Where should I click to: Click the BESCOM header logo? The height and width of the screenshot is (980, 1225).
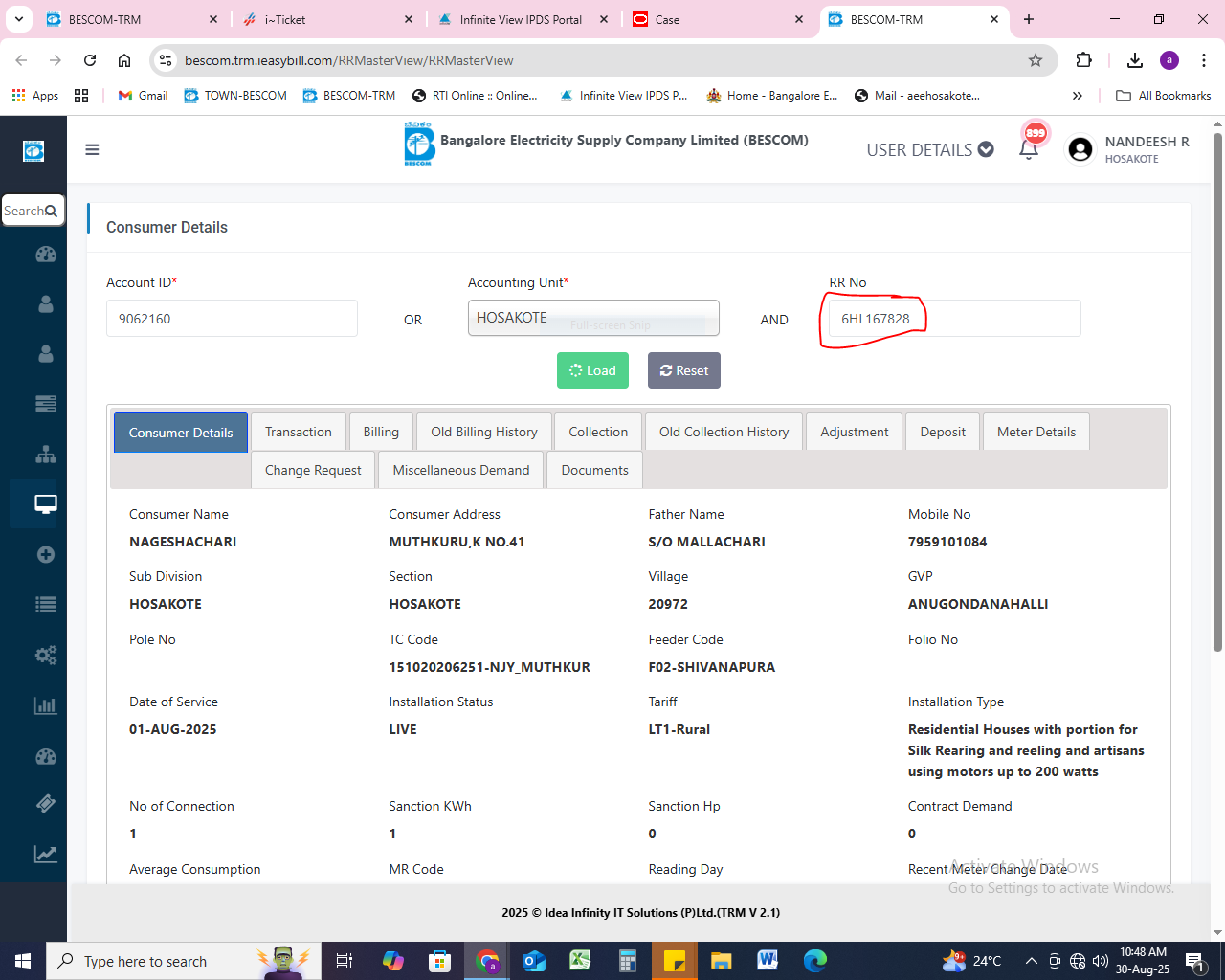pyautogui.click(x=418, y=144)
